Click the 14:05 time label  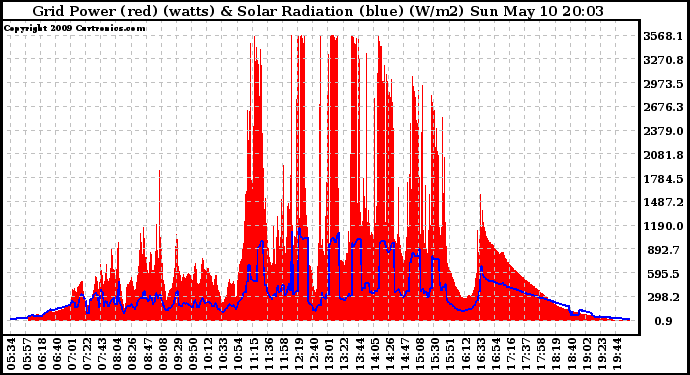point(373,353)
